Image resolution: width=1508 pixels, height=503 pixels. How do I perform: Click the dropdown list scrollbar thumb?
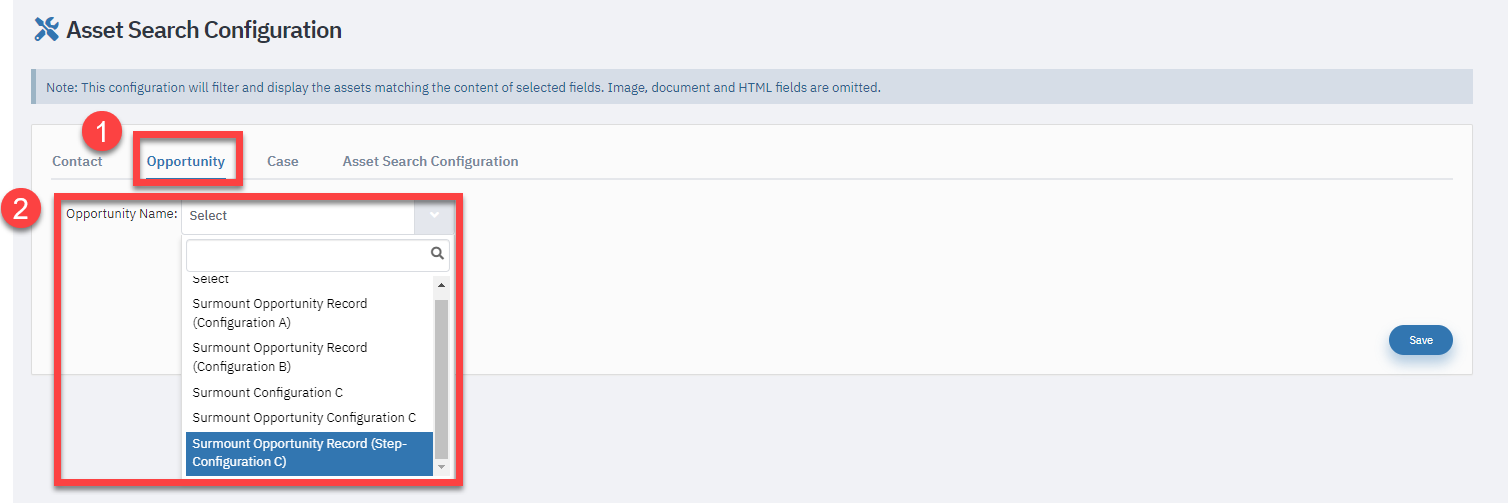pos(441,377)
